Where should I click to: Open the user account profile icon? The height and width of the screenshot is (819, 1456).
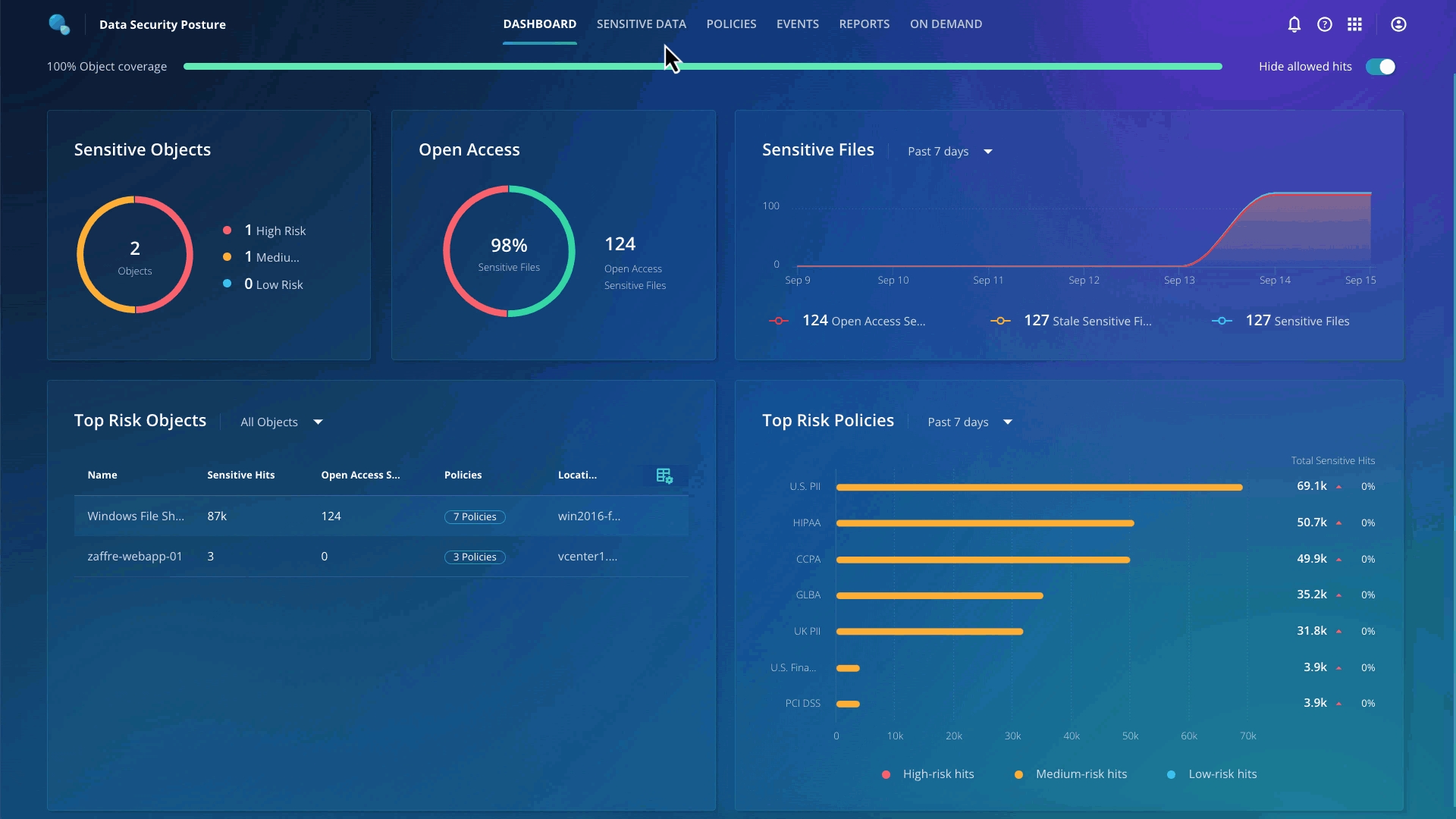point(1398,24)
